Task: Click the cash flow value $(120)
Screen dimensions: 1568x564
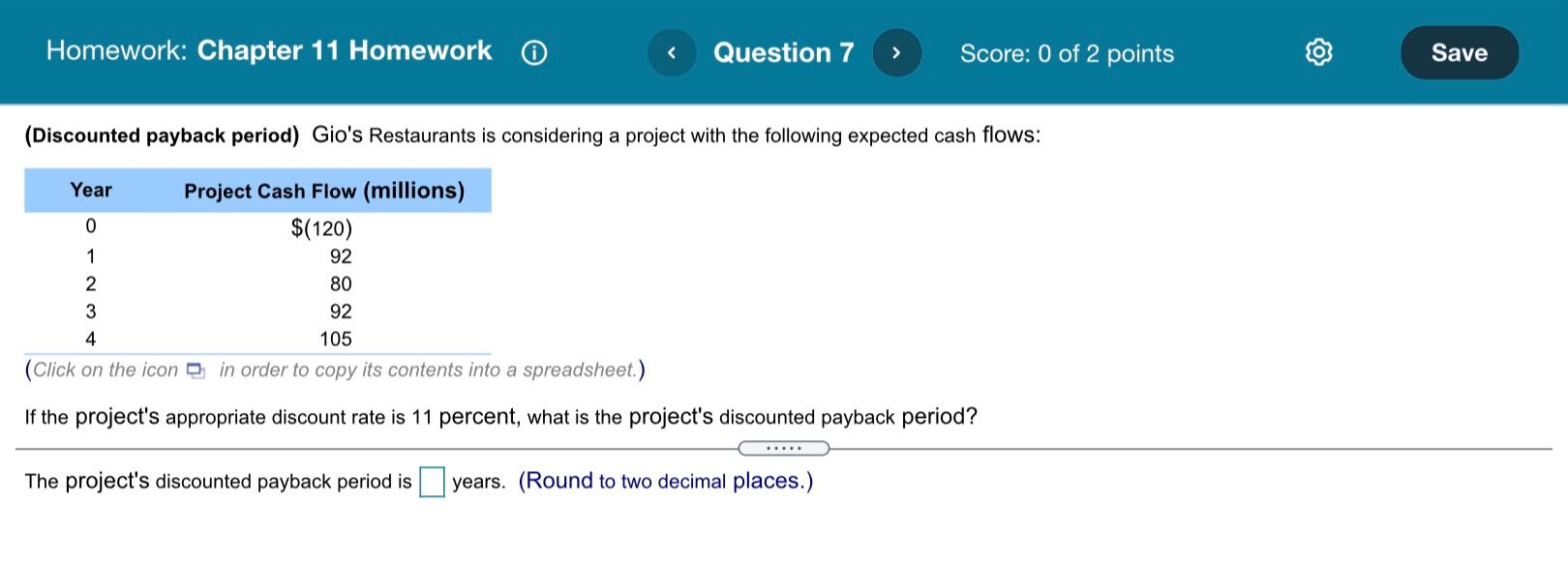Action: (320, 228)
